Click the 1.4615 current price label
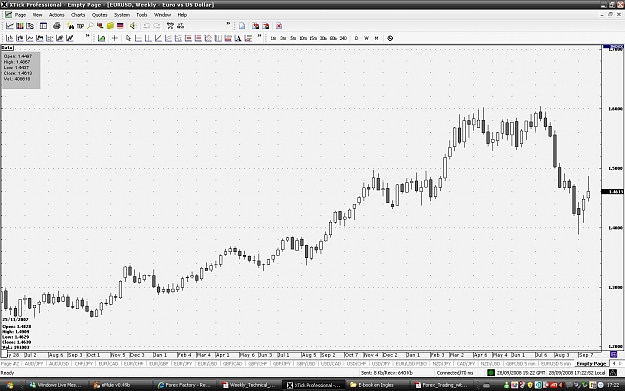 [x=613, y=192]
